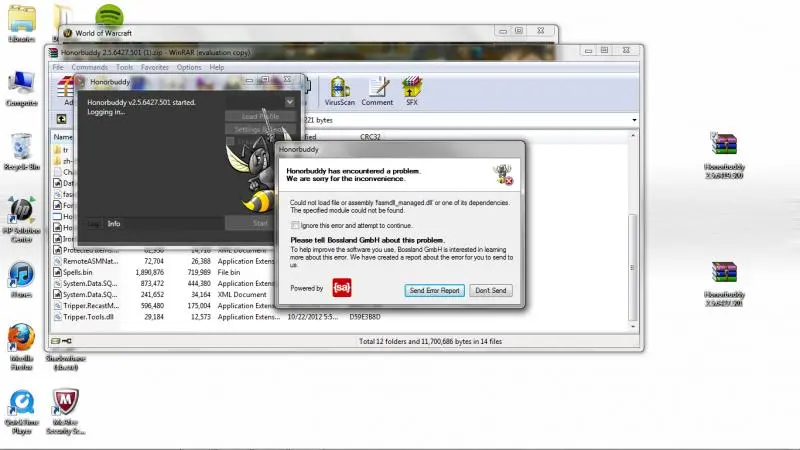Click the tr folder icon
The height and width of the screenshot is (450, 800).
pos(58,150)
